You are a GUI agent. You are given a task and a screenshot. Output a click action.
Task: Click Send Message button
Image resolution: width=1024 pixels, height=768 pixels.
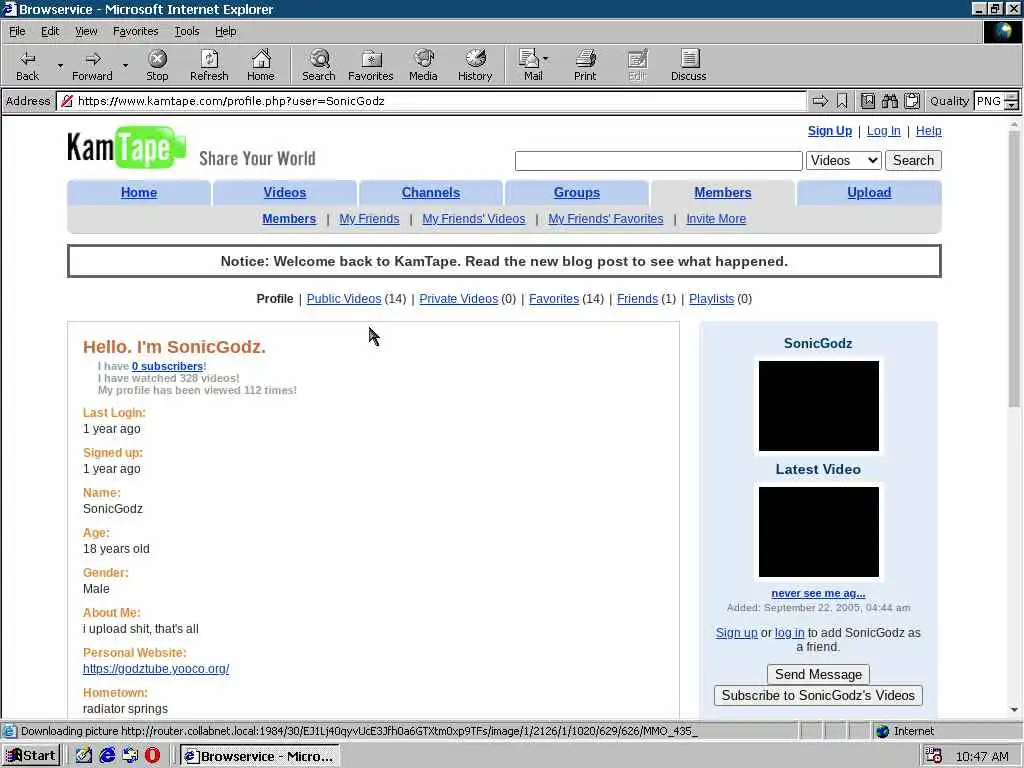[818, 674]
